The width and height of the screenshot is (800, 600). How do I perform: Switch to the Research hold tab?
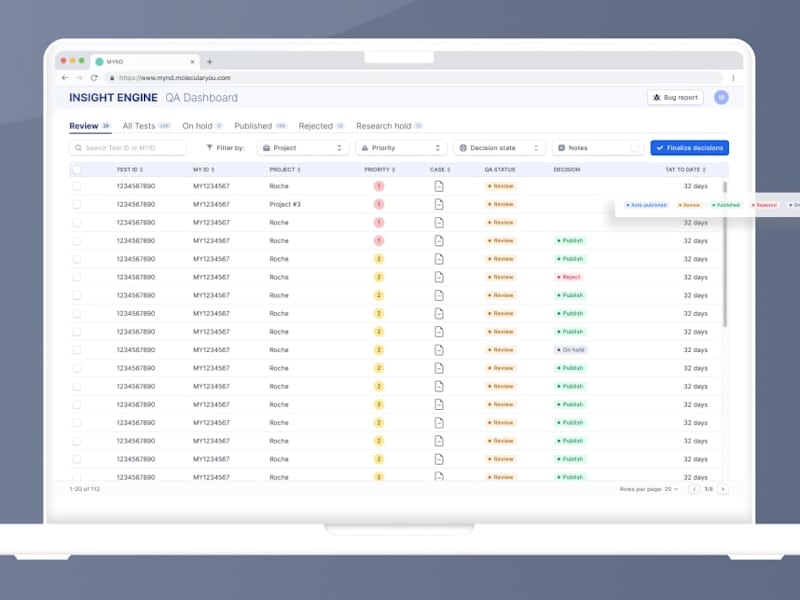(x=389, y=126)
